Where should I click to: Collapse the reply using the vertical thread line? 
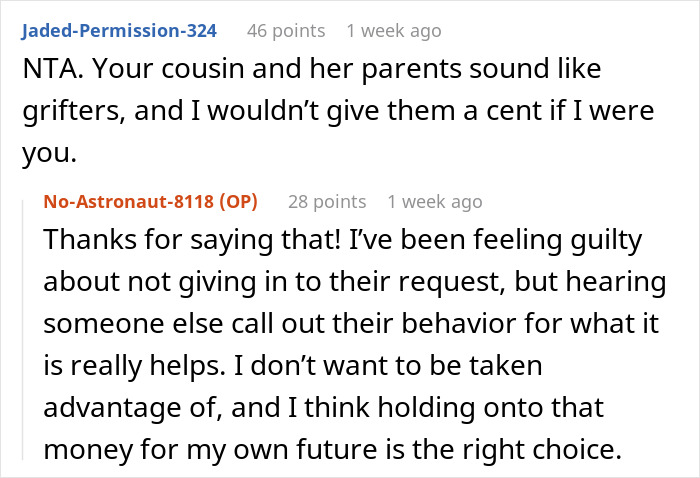22,330
